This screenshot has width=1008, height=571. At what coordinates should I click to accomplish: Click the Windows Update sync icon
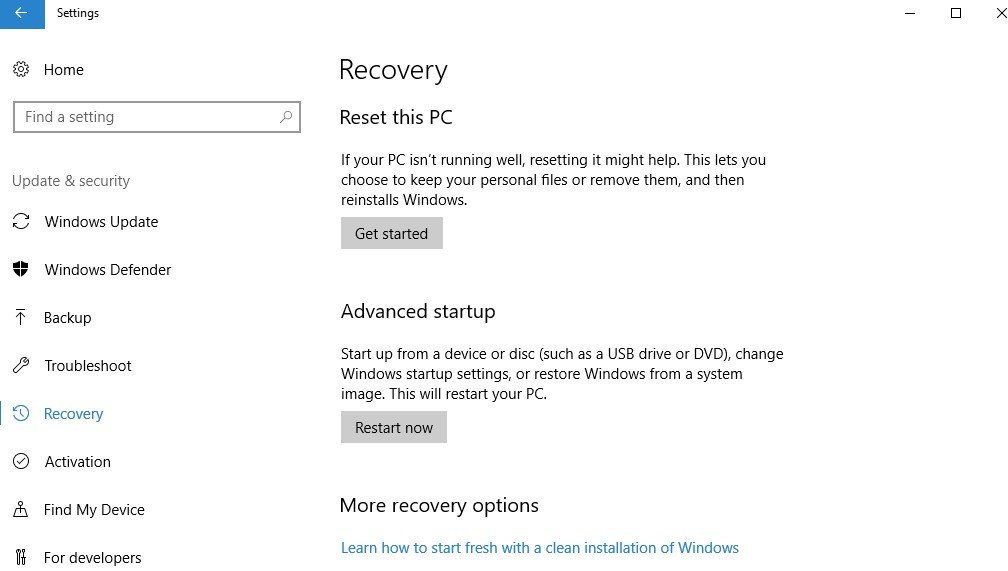click(x=21, y=222)
